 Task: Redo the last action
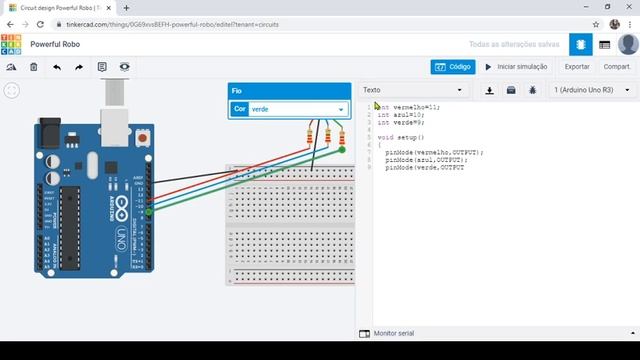point(79,67)
